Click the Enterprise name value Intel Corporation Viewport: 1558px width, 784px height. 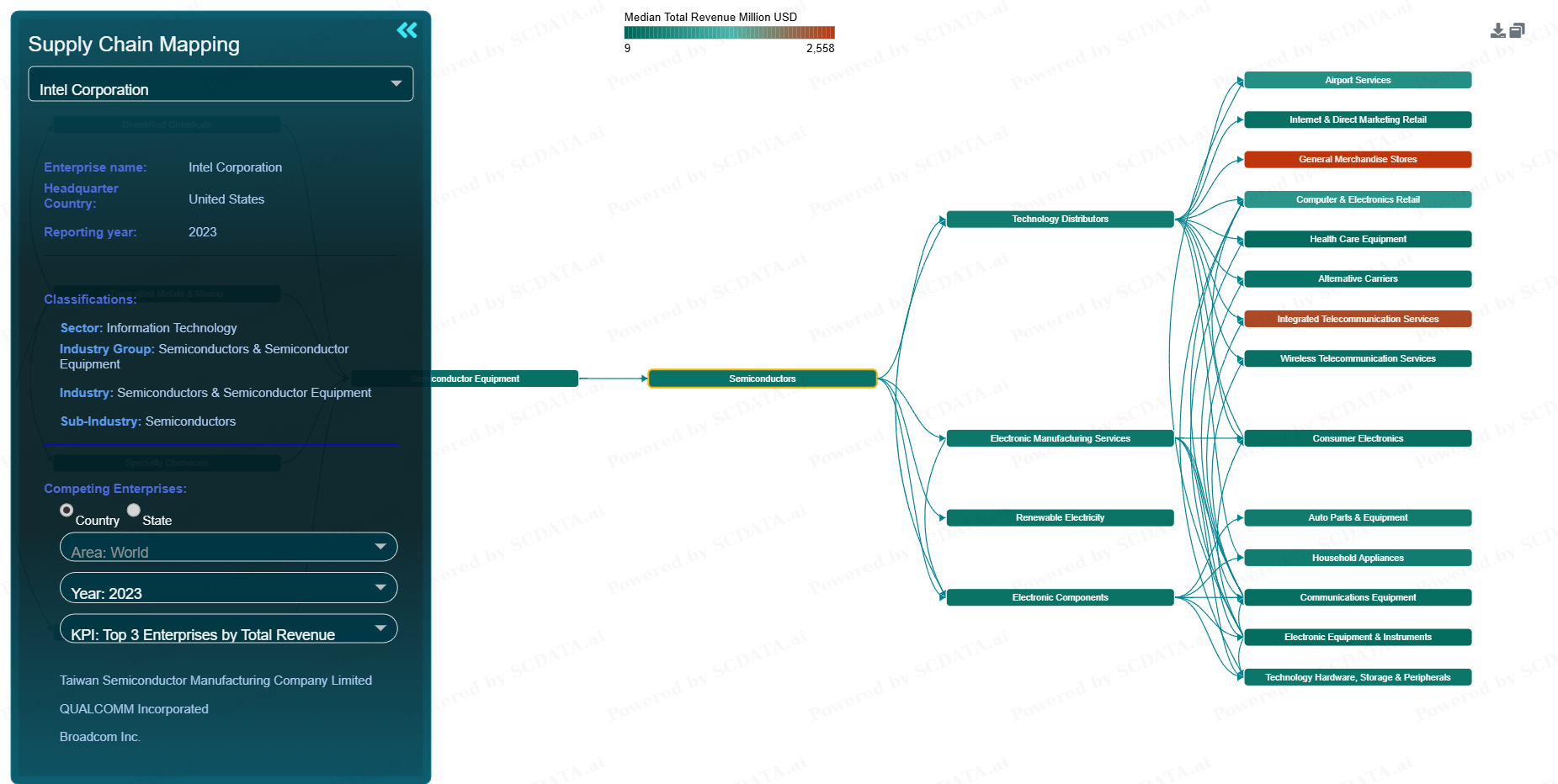236,167
